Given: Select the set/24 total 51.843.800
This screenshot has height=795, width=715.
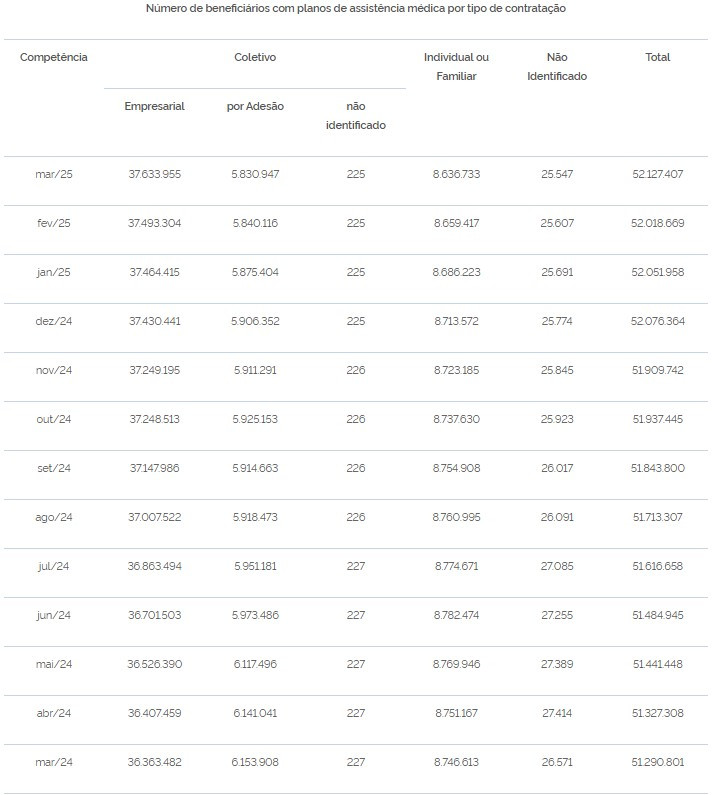Looking at the screenshot, I should 658,468.
